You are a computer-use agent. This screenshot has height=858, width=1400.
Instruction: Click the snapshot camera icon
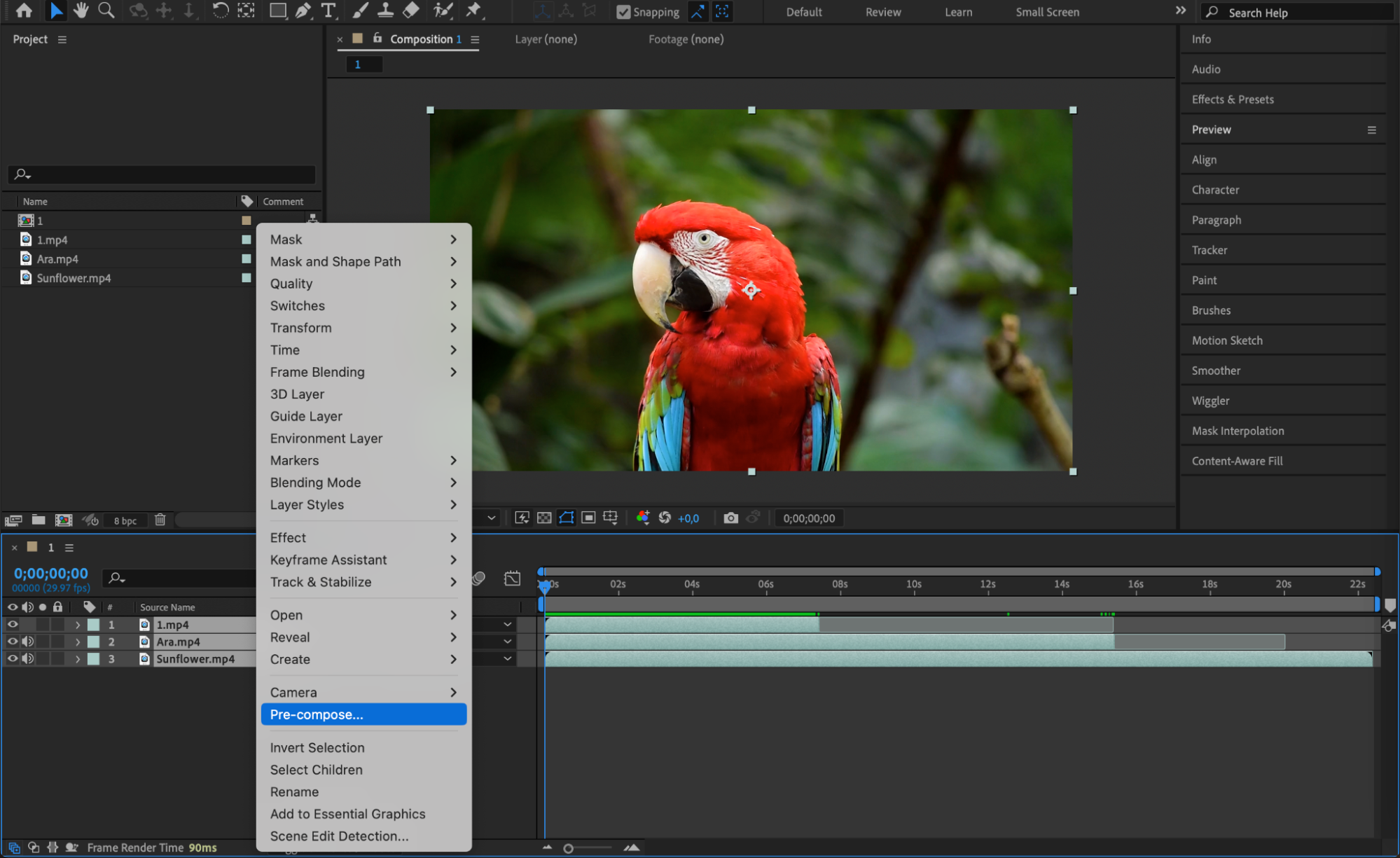(730, 518)
